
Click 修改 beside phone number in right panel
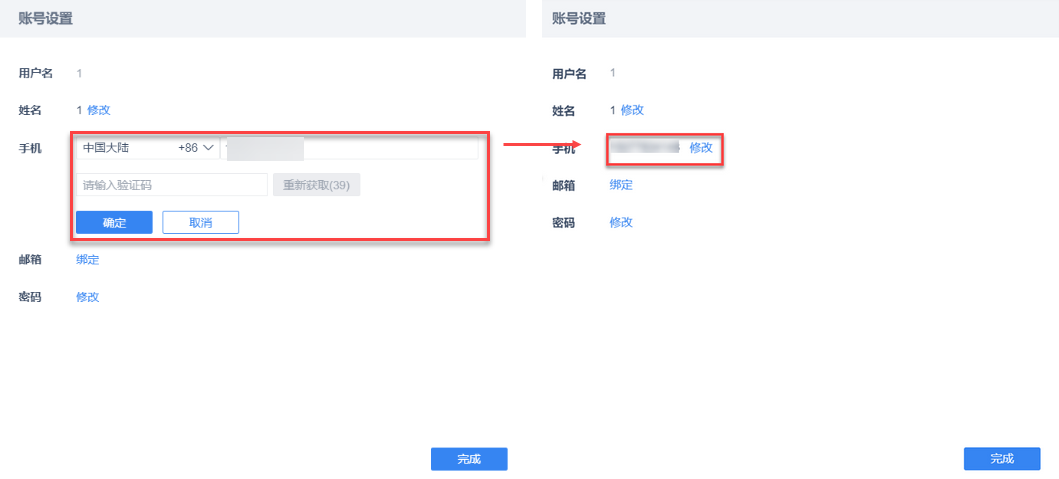click(x=701, y=148)
